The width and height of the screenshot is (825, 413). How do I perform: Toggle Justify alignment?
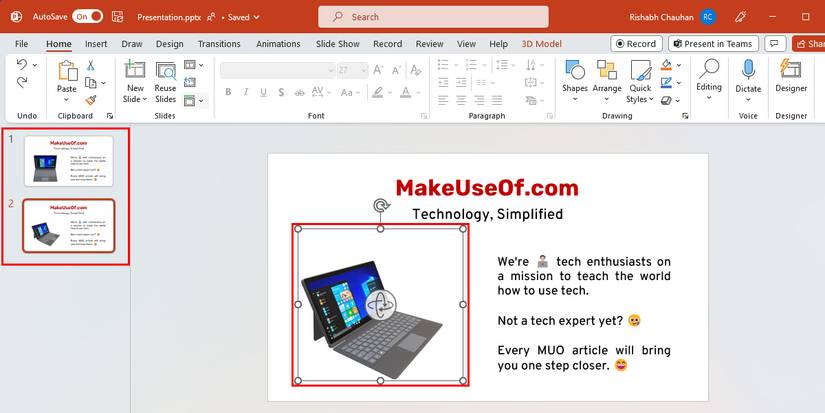[x=496, y=100]
